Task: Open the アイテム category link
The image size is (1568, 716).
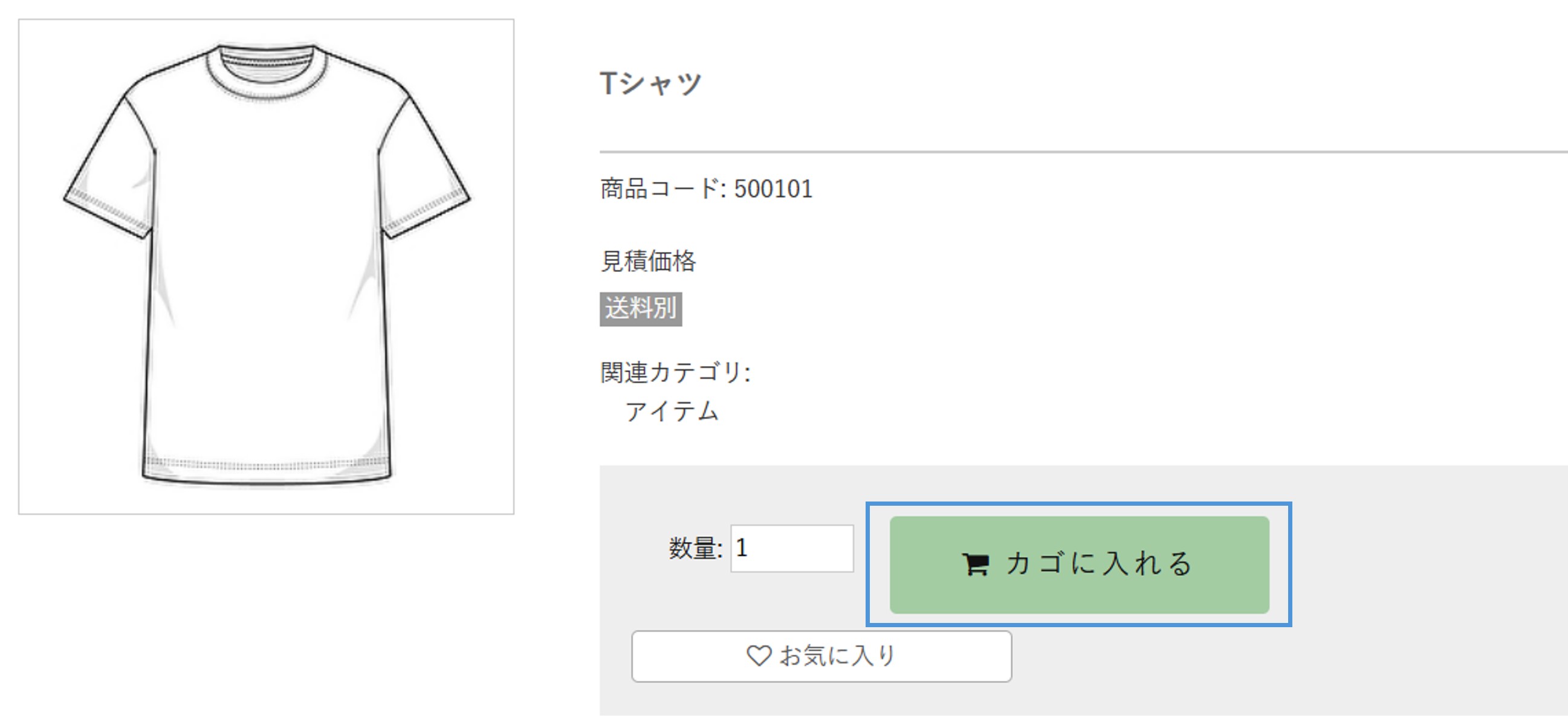Action: [x=672, y=411]
